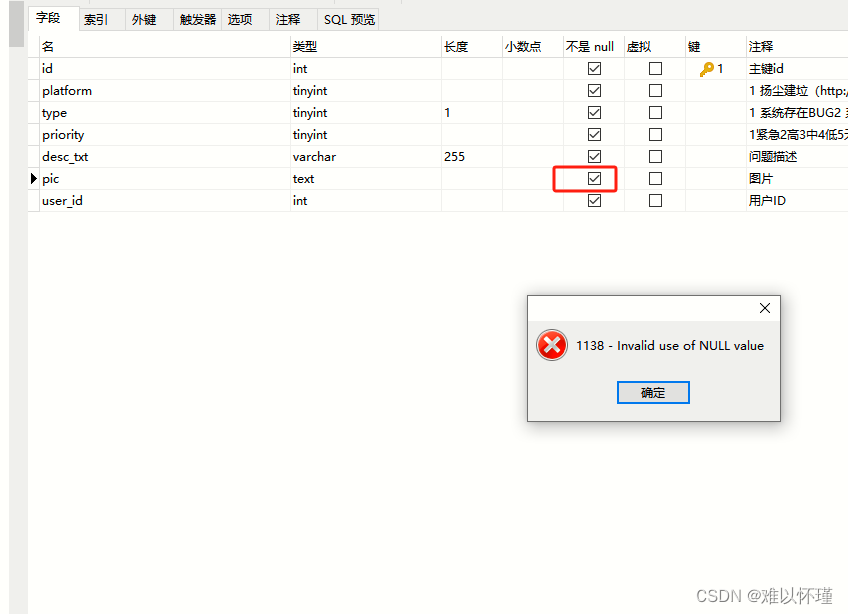Toggle not-null checkbox for platform field
Image resolution: width=848 pixels, height=614 pixels.
594,90
